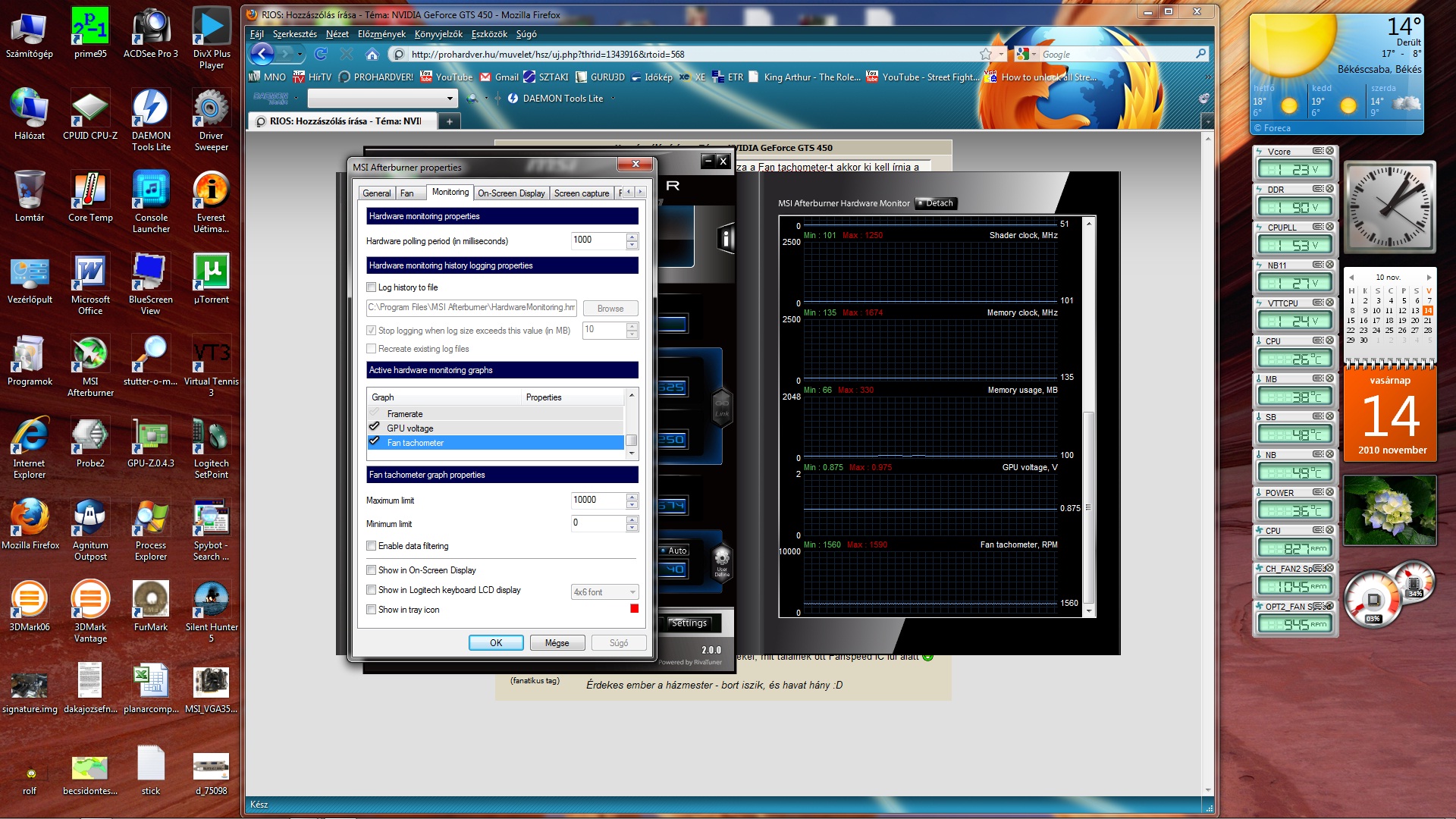Open GPU-Z.0.4.3 desktop icon
The height and width of the screenshot is (819, 1456).
151,442
